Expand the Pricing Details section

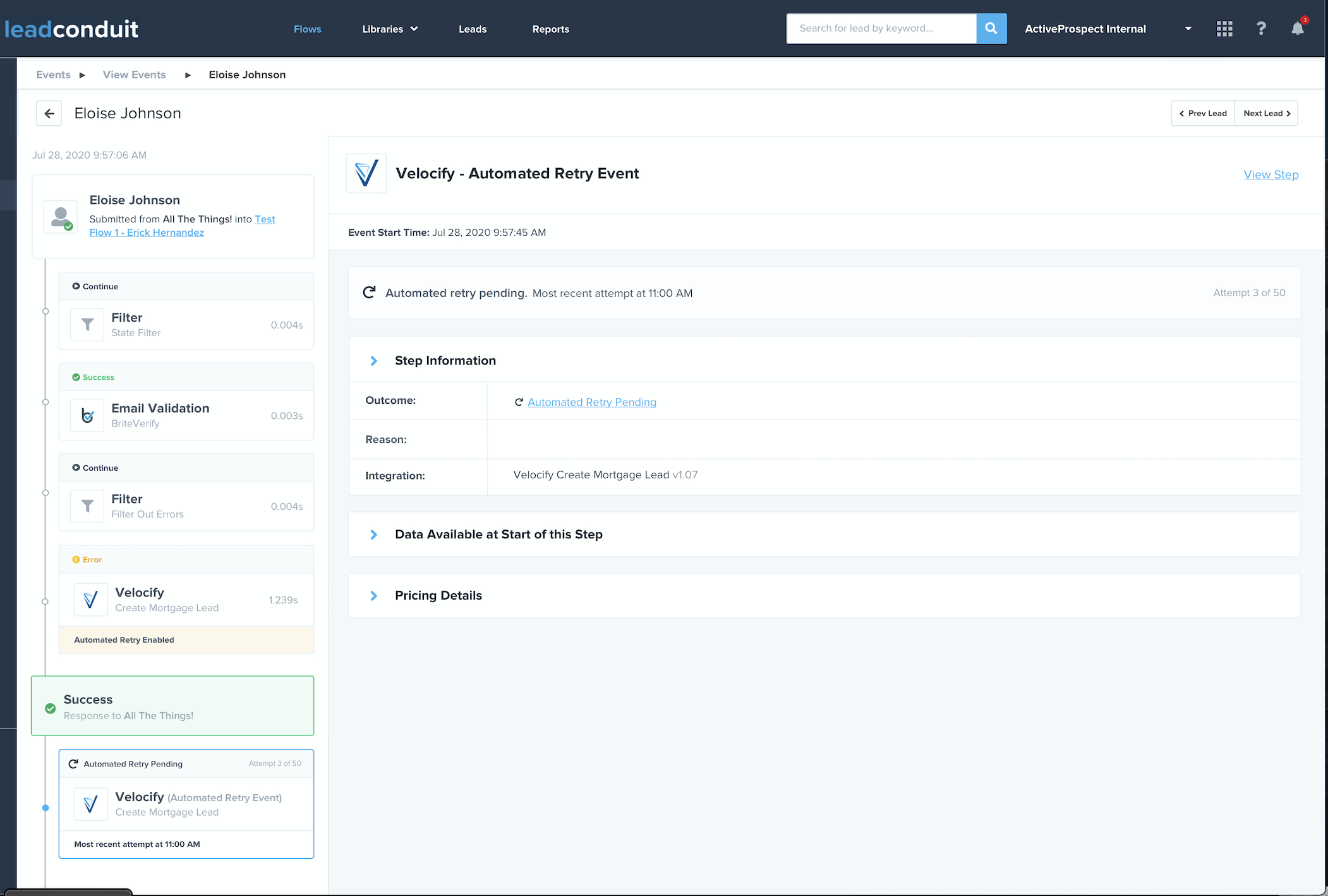(373, 596)
